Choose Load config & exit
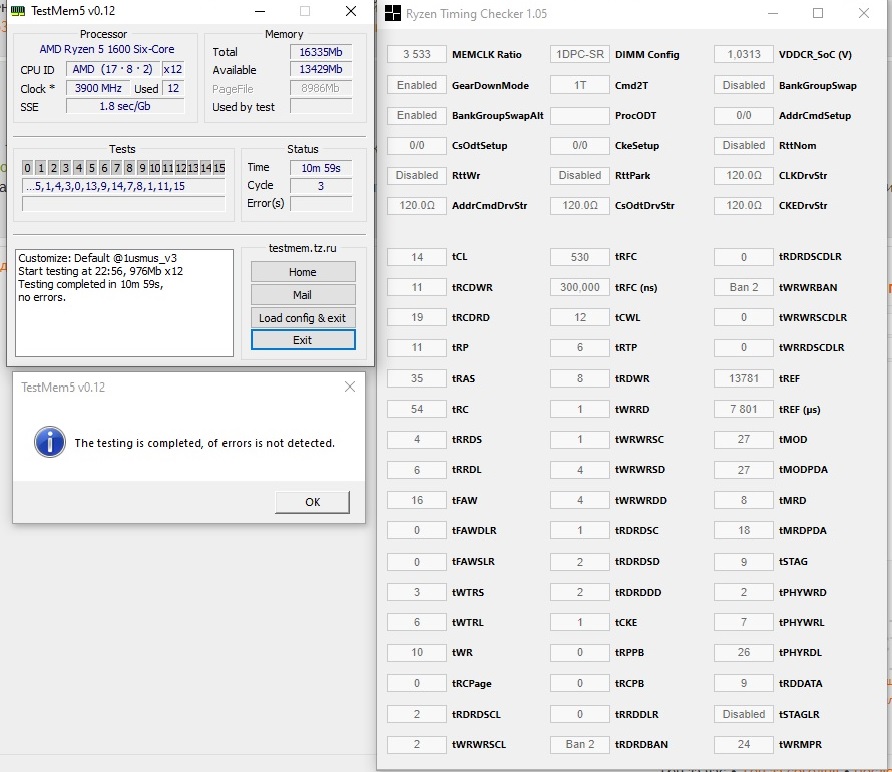892x772 pixels. (302, 318)
